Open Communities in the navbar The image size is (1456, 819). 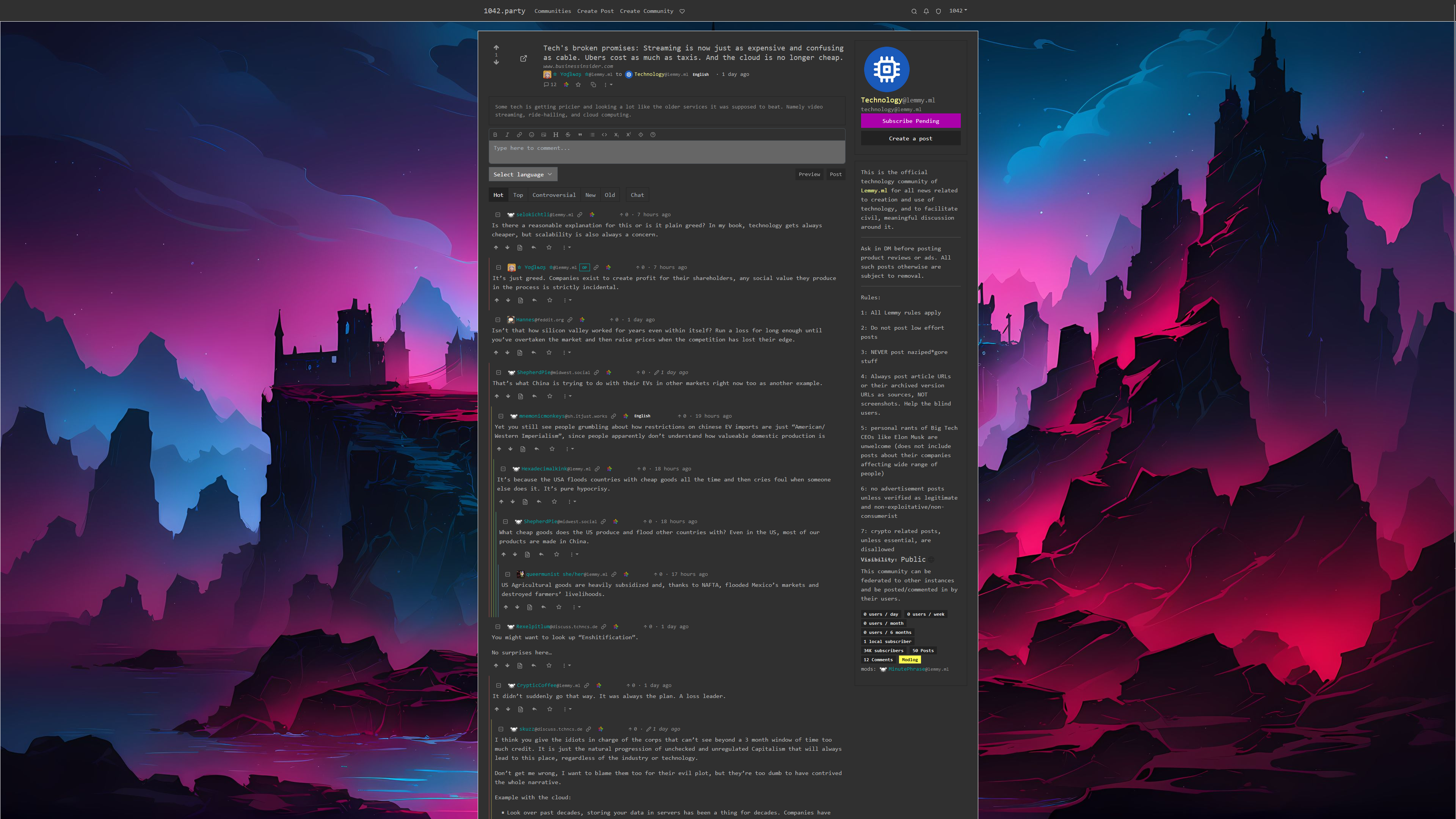pyautogui.click(x=552, y=11)
